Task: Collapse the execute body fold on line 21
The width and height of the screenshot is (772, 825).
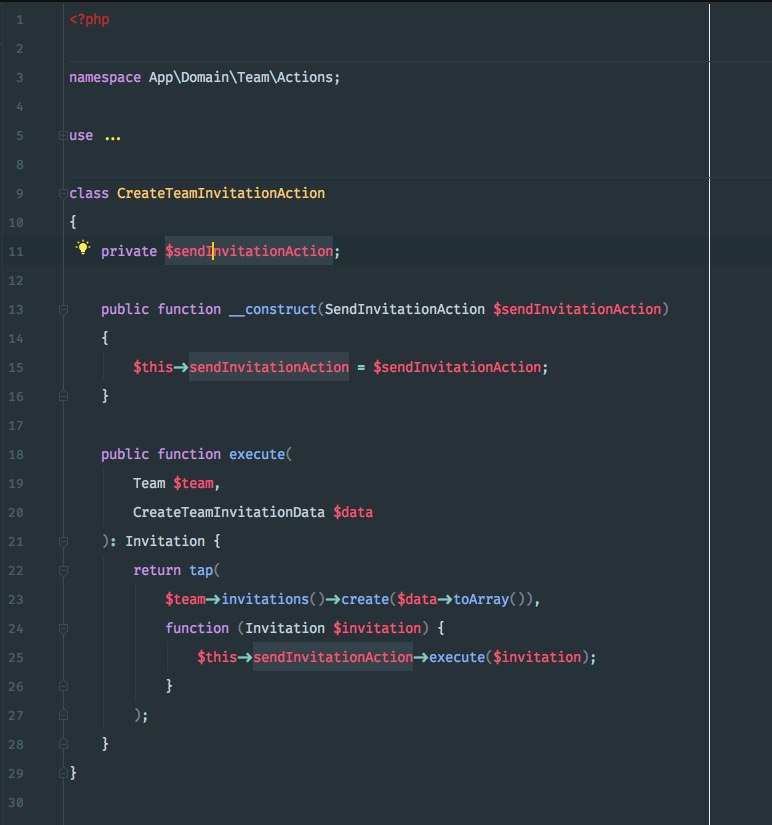Action: pyautogui.click(x=63, y=541)
